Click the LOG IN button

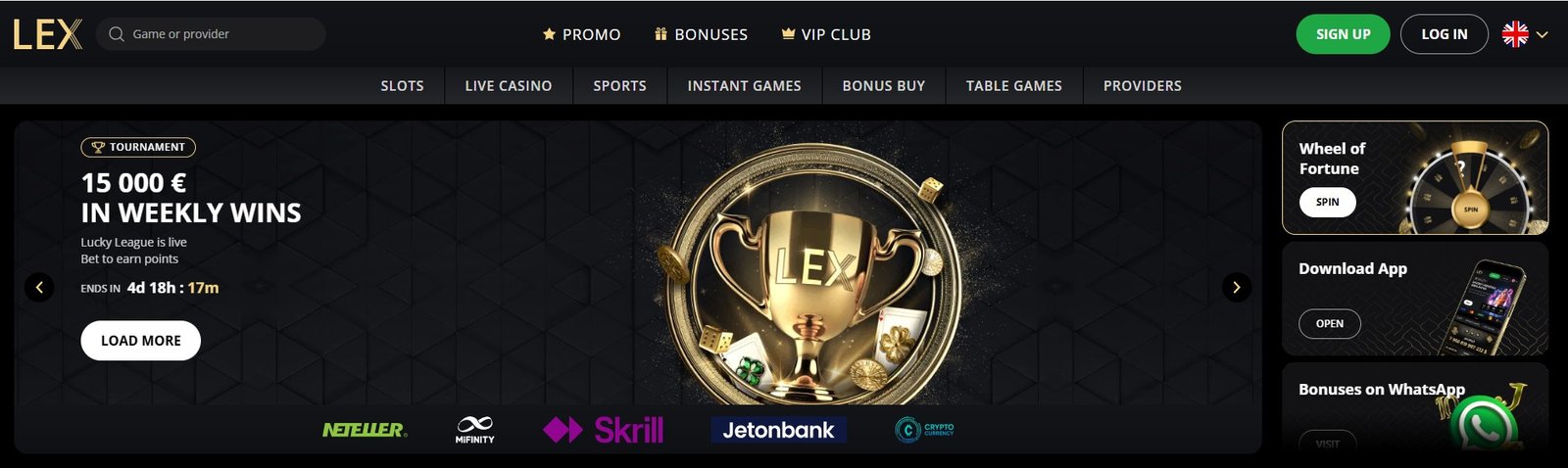coord(1445,34)
